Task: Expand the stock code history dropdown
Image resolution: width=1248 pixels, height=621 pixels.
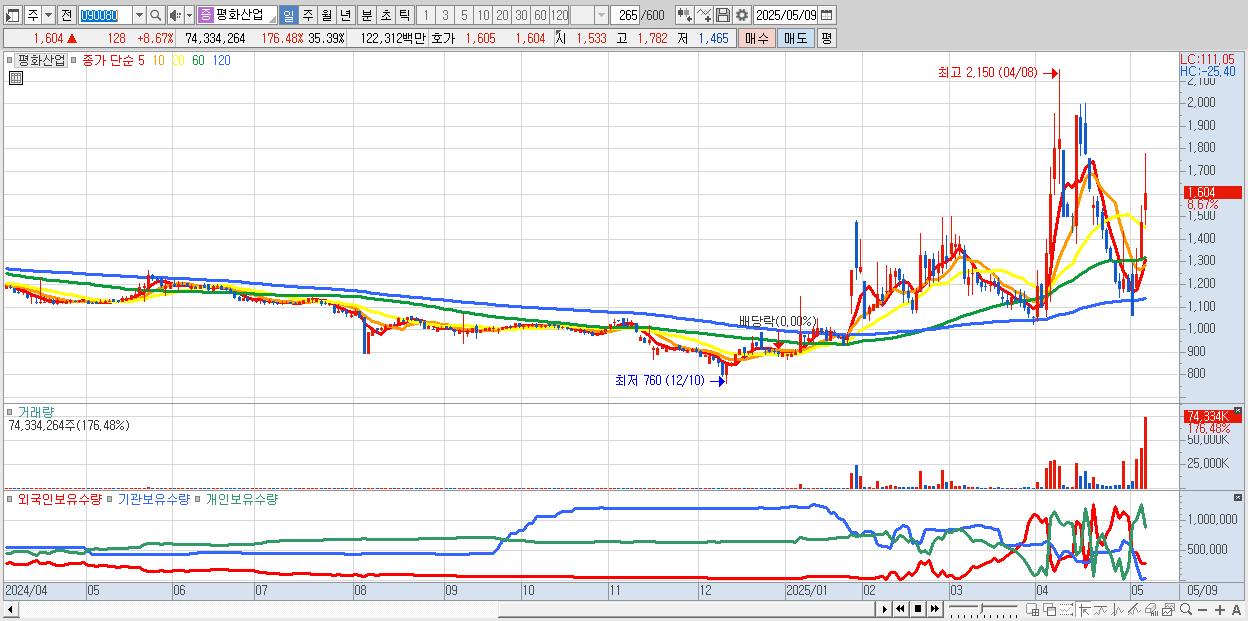Action: tap(139, 15)
